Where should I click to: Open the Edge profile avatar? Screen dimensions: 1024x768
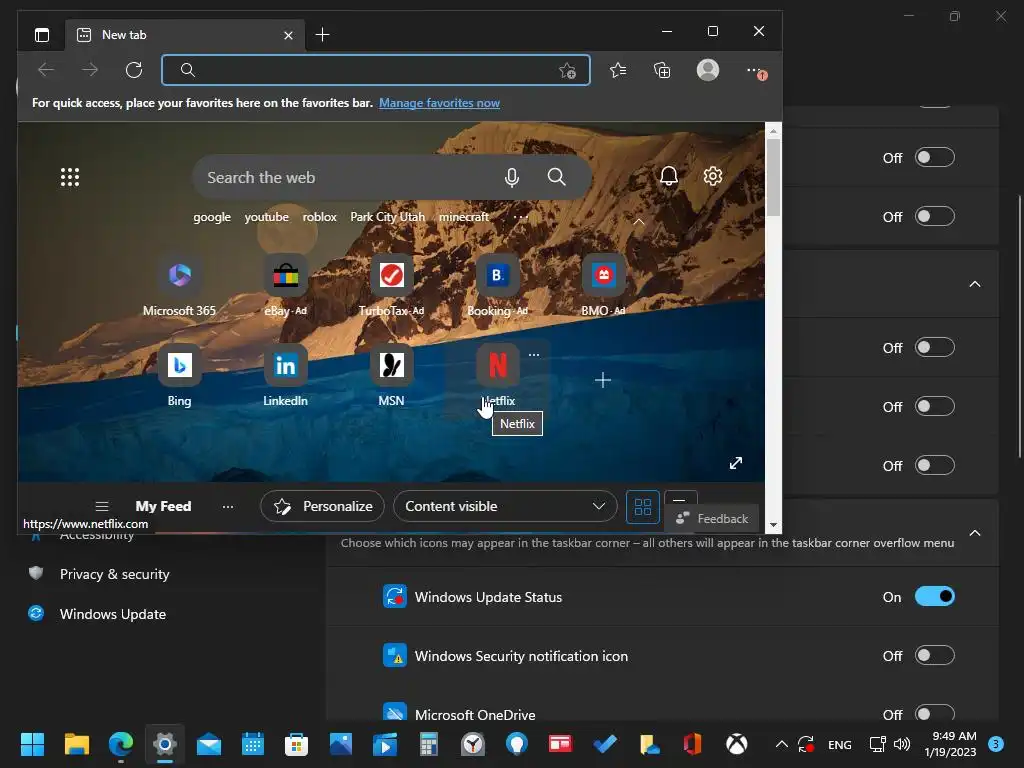(x=708, y=70)
